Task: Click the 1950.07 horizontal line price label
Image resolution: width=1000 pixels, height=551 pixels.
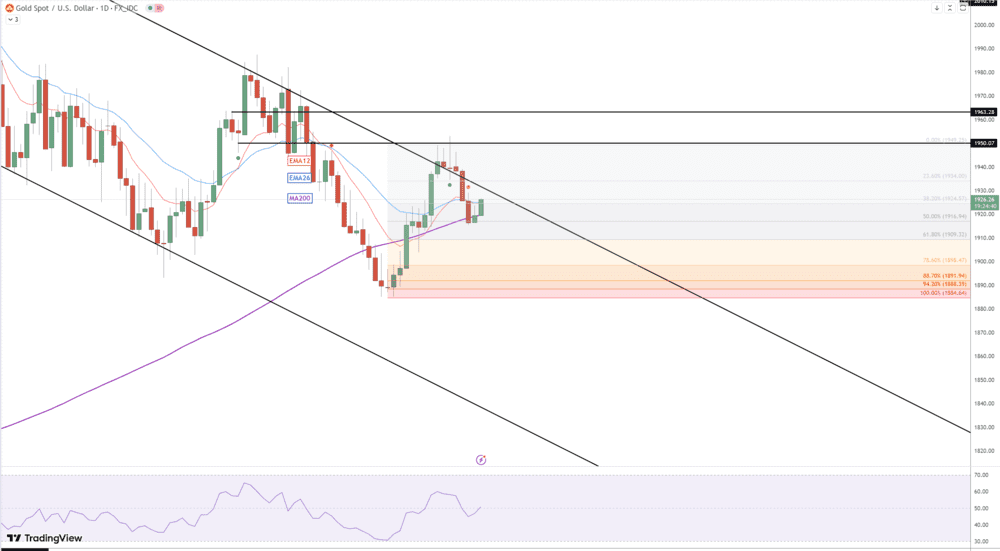Action: point(984,143)
